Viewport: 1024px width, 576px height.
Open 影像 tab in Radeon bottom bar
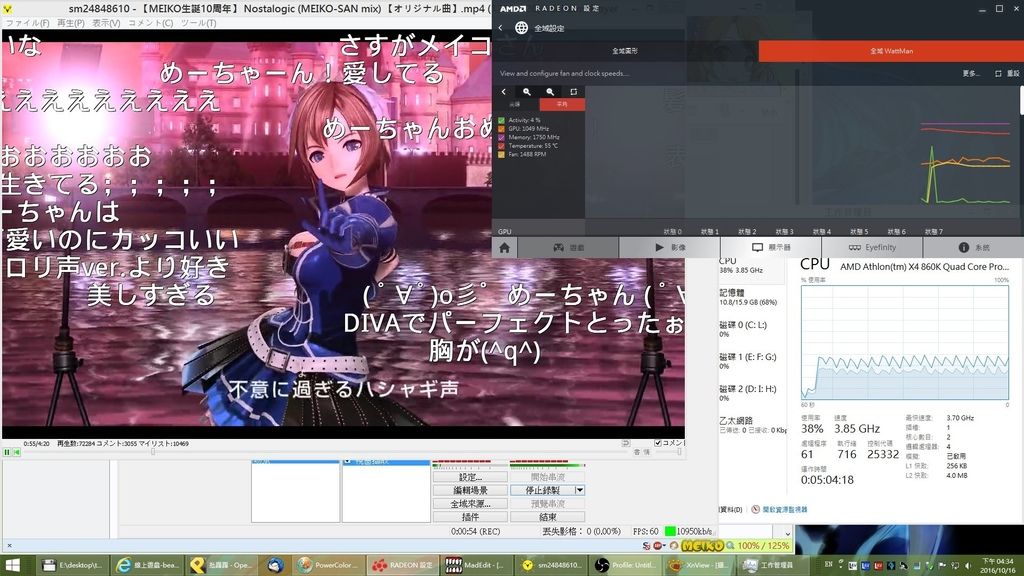(669, 248)
